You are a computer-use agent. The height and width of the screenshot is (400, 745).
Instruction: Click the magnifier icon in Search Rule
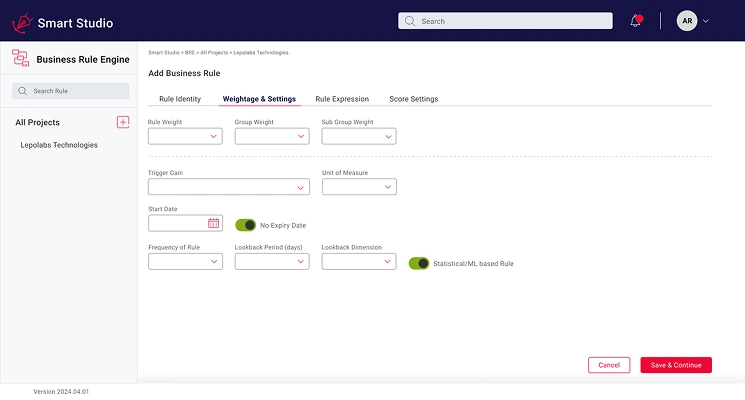[x=23, y=91]
